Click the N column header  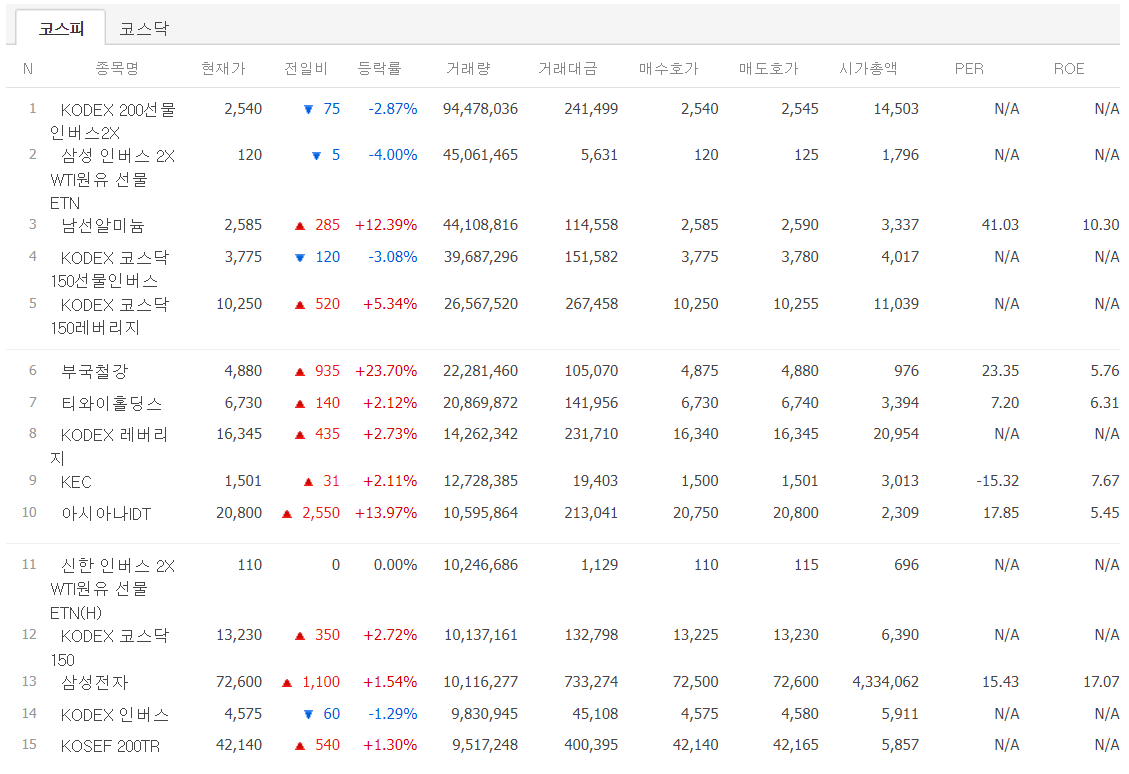[x=28, y=68]
